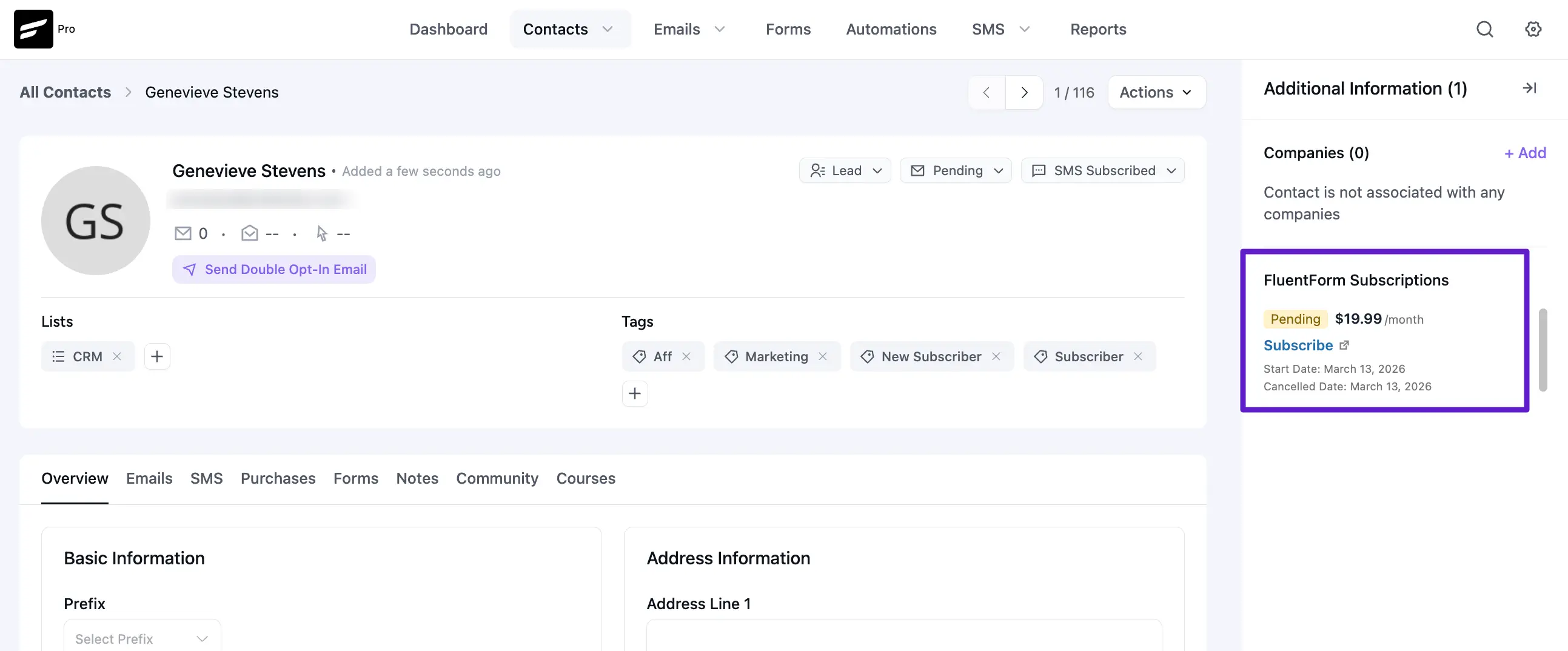Click the Subscriber tag label
Screen dimensions: 1568x651
pyautogui.click(x=1089, y=356)
